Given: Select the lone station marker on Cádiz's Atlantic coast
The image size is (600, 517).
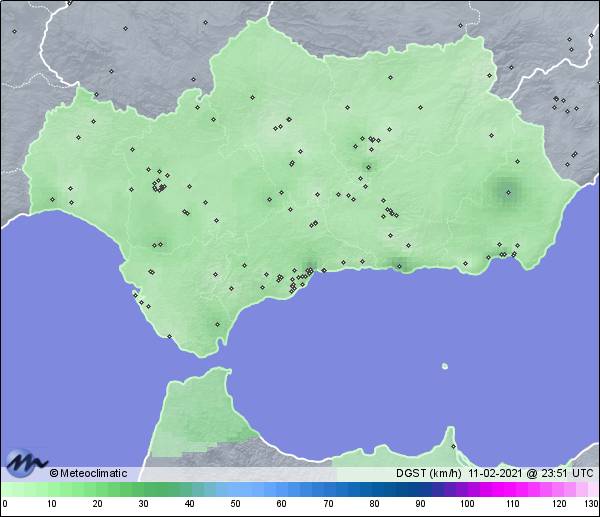Looking at the screenshot, I should (x=170, y=337).
